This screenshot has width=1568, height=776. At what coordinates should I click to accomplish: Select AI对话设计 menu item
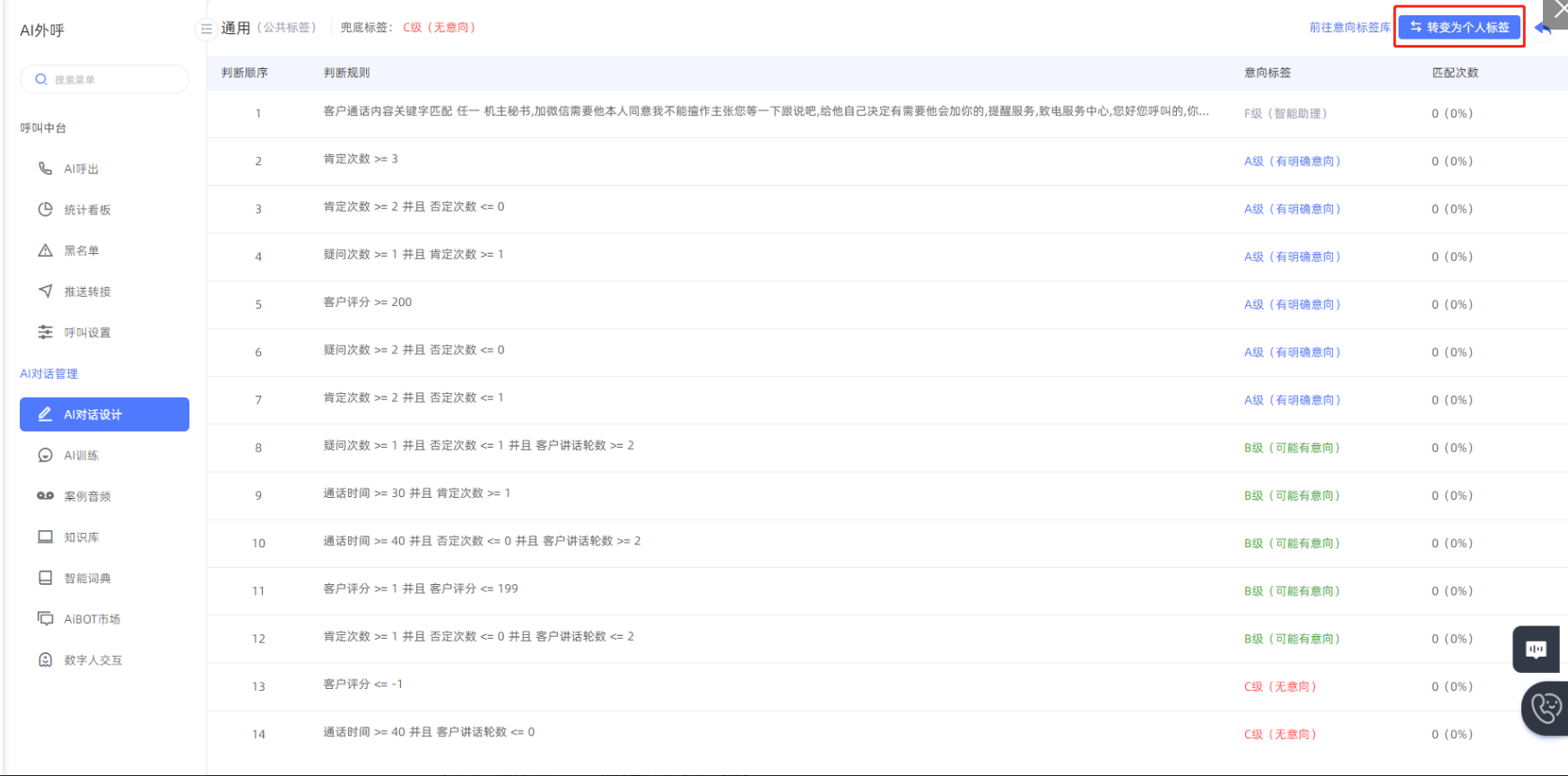point(104,414)
